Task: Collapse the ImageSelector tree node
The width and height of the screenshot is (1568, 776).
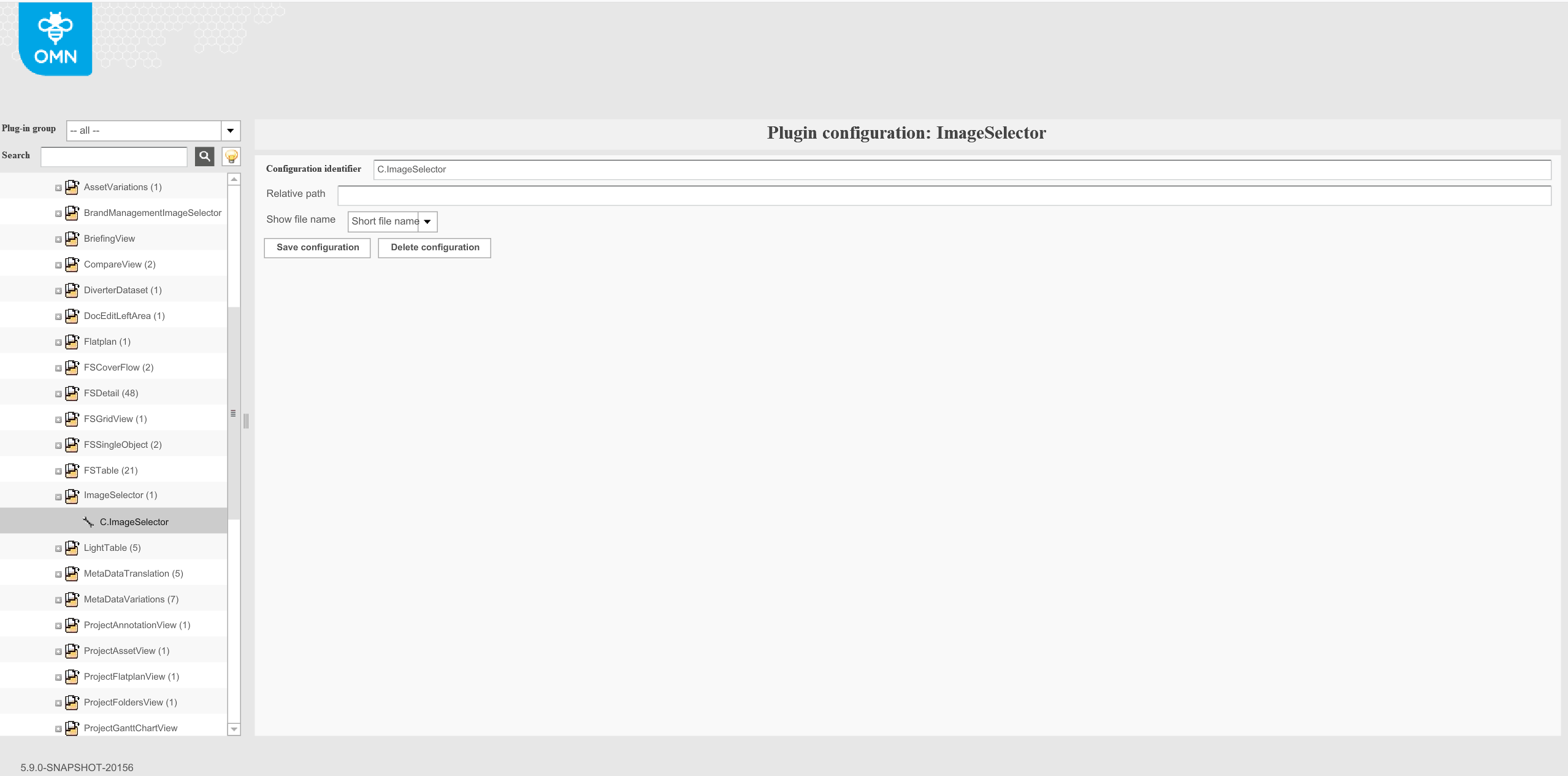Action: tap(58, 497)
